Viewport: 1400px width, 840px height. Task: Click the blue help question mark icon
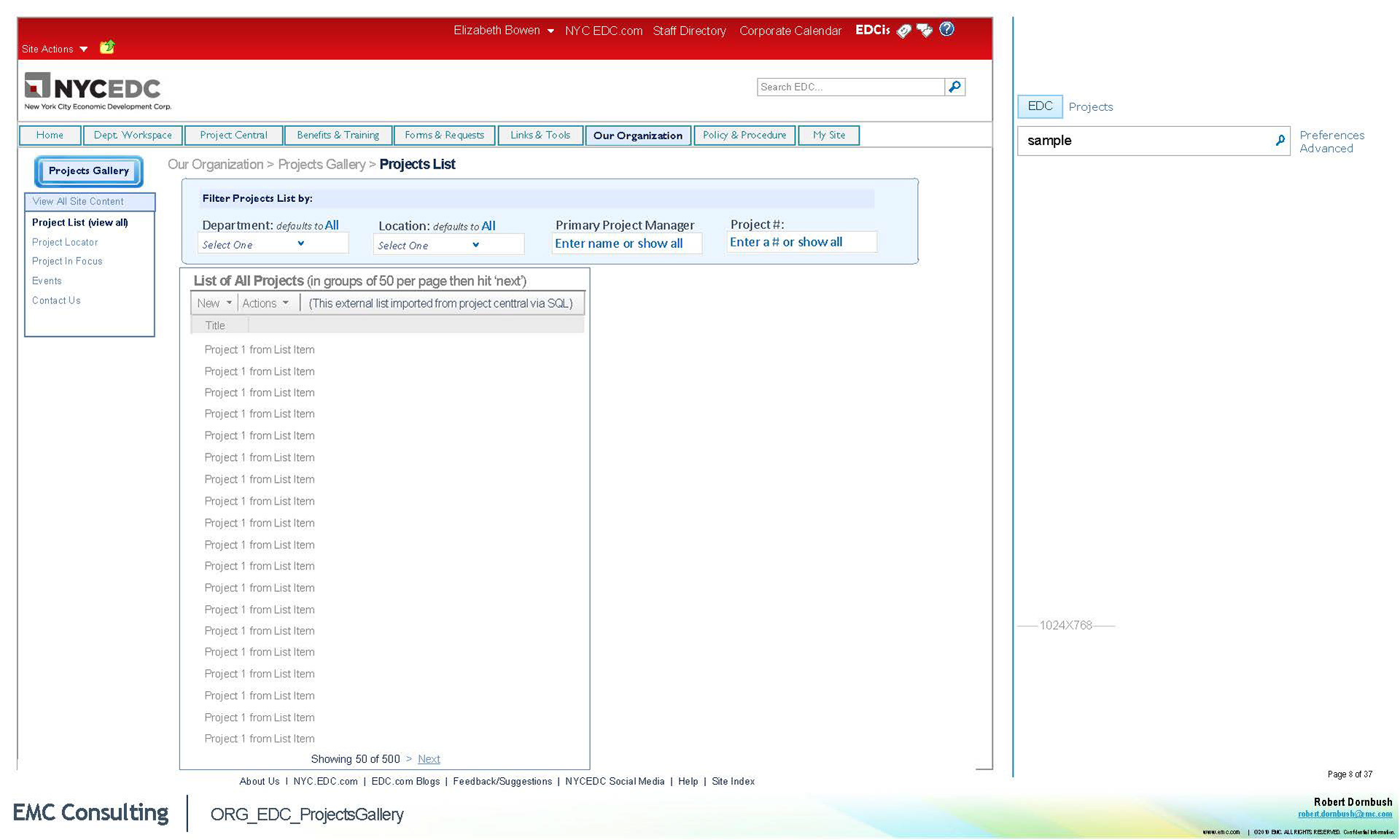[946, 29]
